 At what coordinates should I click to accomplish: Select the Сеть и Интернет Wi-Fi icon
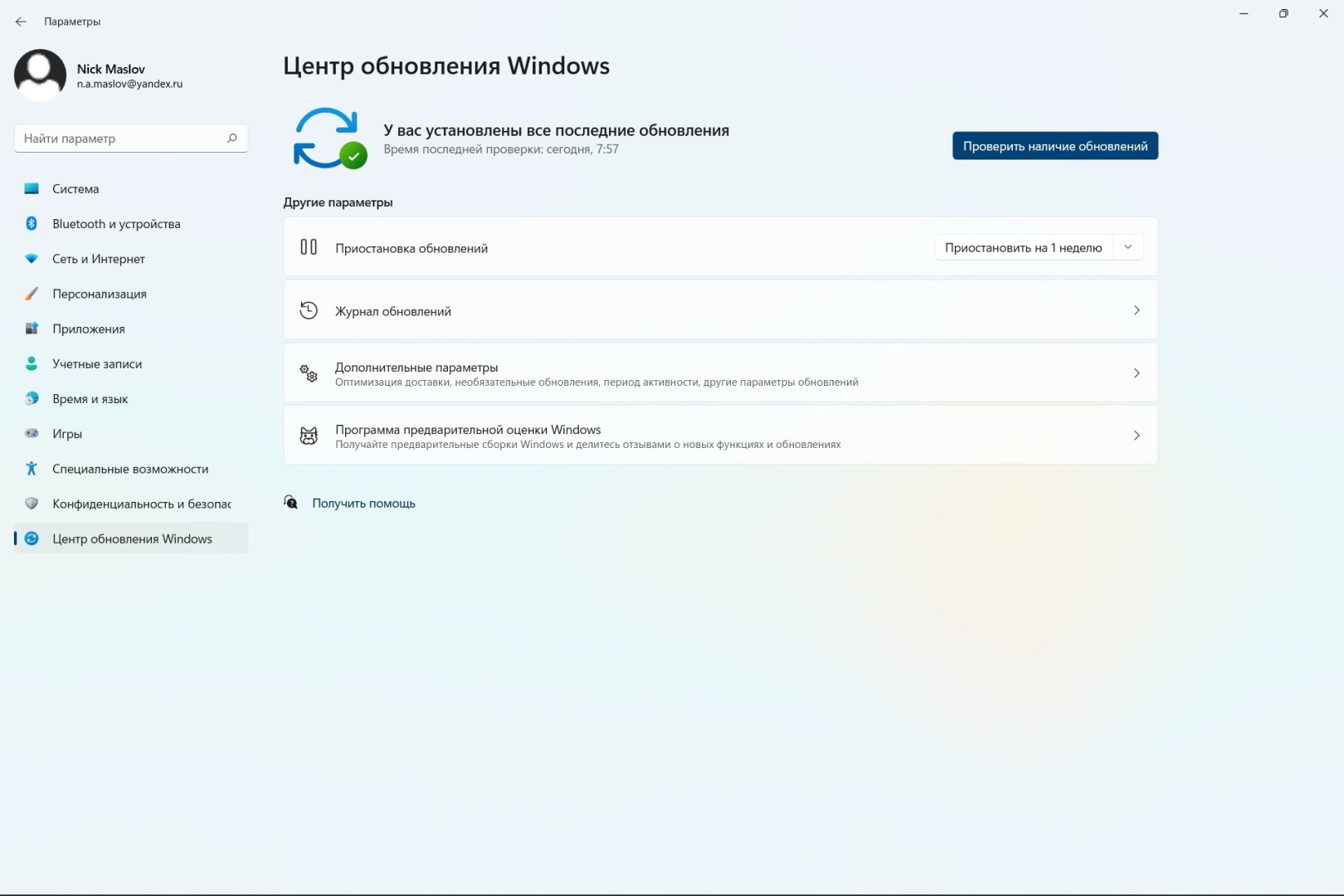(32, 259)
